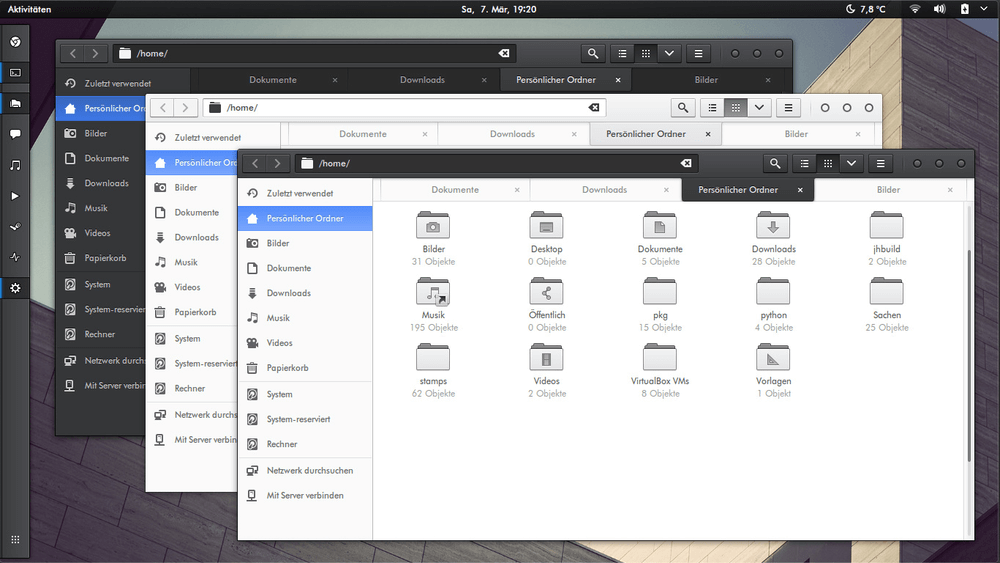Show applications grid in dock
Image resolution: width=1000 pixels, height=563 pixels.
[x=15, y=539]
